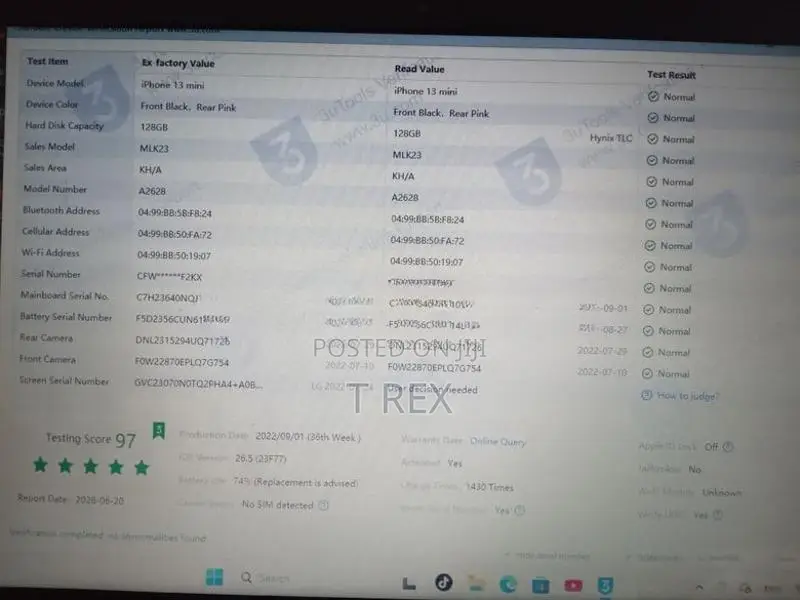This screenshot has width=800, height=600.
Task: Click the 1430 Times charge count
Action: pos(489,487)
